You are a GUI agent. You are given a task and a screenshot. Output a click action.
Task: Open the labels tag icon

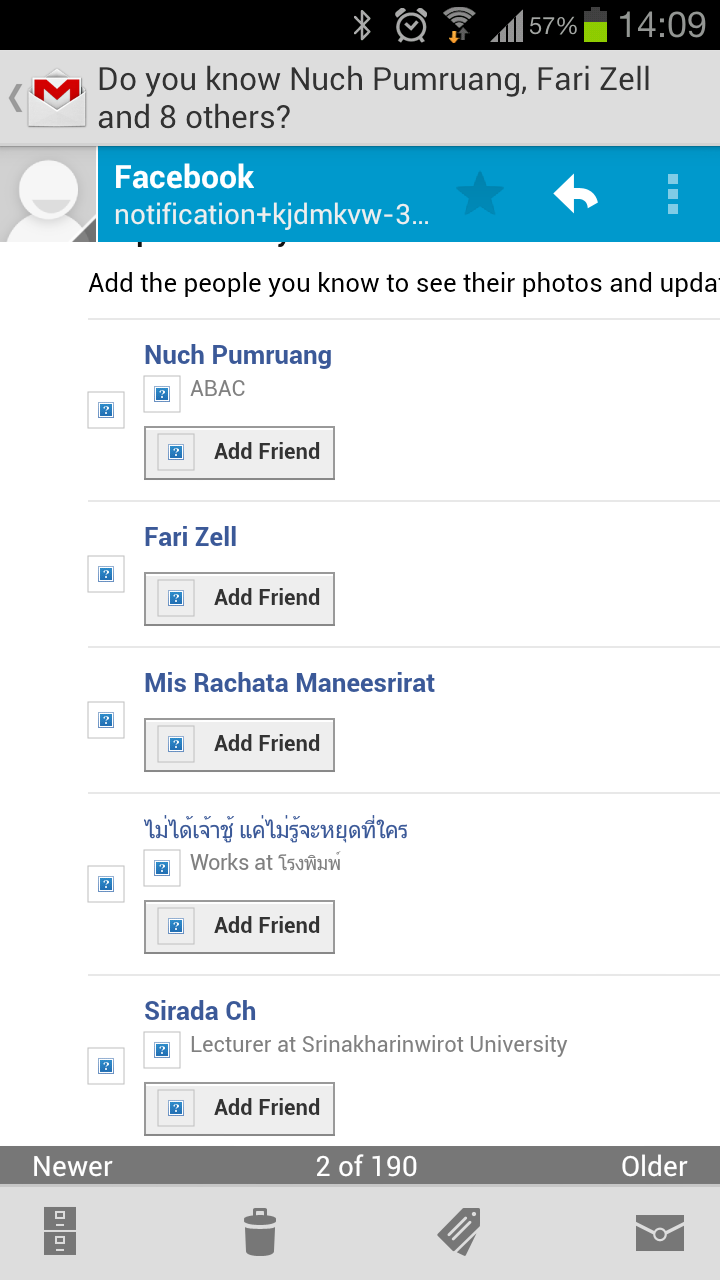[x=459, y=1231]
